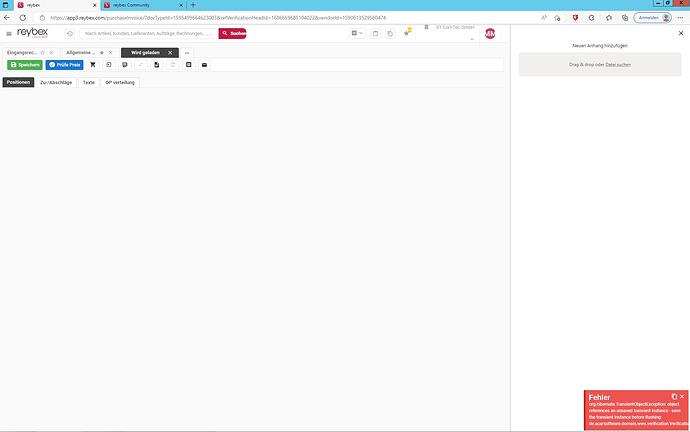The width and height of the screenshot is (690, 432).
Task: Click the browser refresh-circle extension icon
Action: tap(591, 18)
